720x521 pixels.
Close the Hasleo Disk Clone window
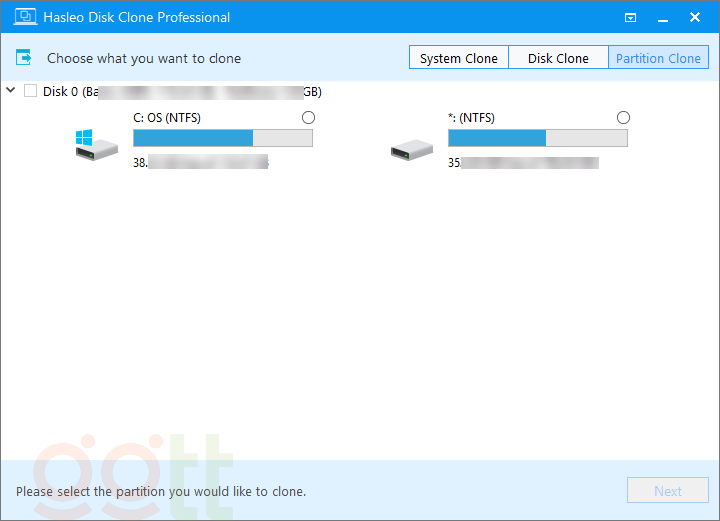pos(695,17)
